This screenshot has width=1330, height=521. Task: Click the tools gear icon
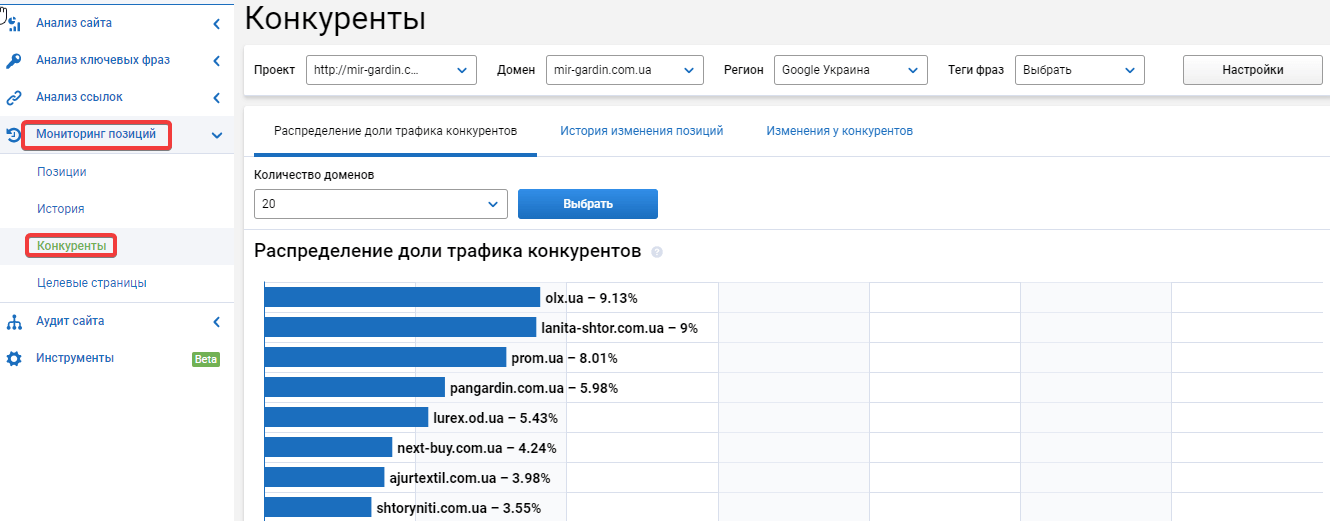coord(14,358)
